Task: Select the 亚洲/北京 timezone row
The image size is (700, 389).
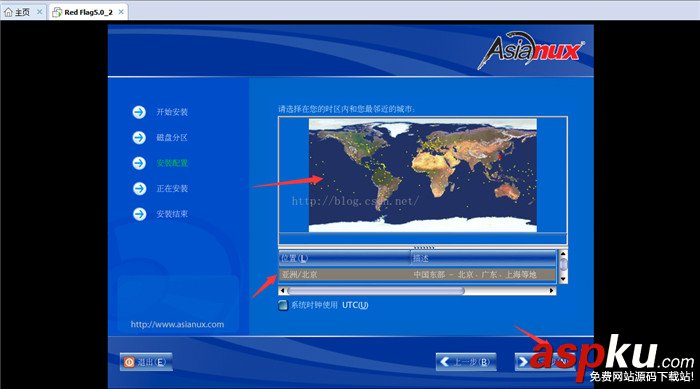Action: click(x=417, y=275)
